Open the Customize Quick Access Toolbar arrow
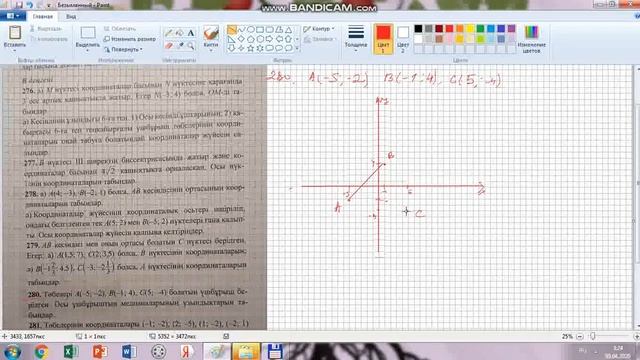This screenshot has width=640, height=360. [x=49, y=5]
